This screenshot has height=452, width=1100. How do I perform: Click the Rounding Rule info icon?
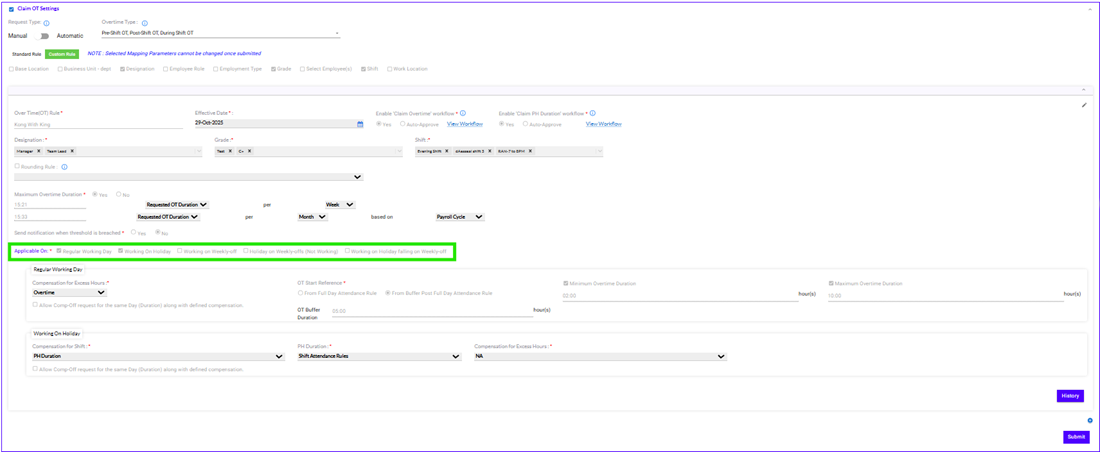64,167
